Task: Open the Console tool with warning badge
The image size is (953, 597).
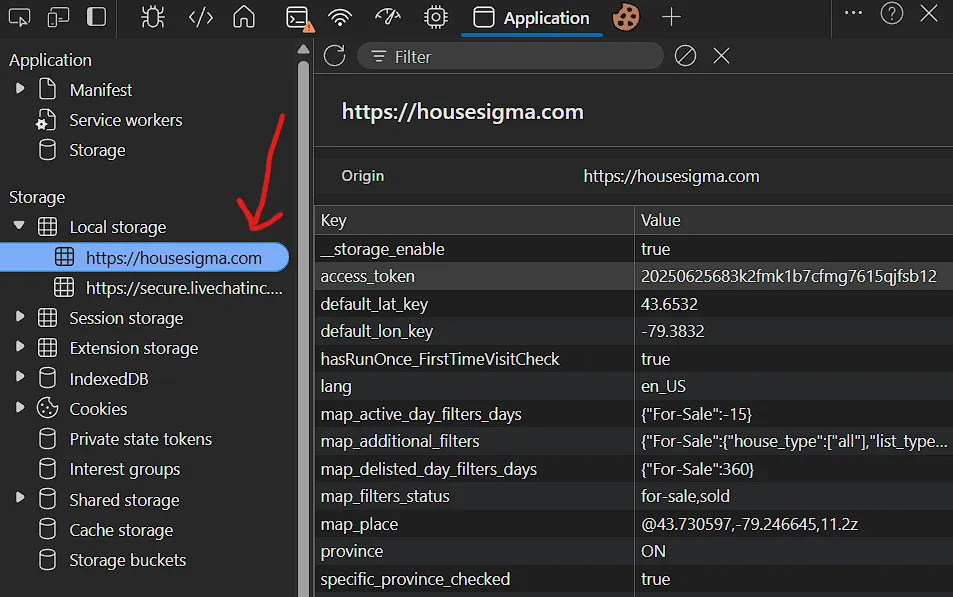Action: [x=299, y=18]
